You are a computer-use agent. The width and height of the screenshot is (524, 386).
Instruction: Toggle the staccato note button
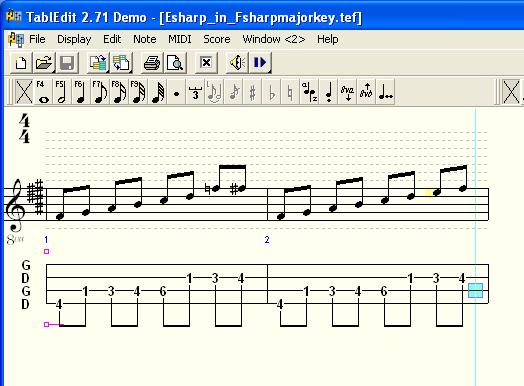329,92
